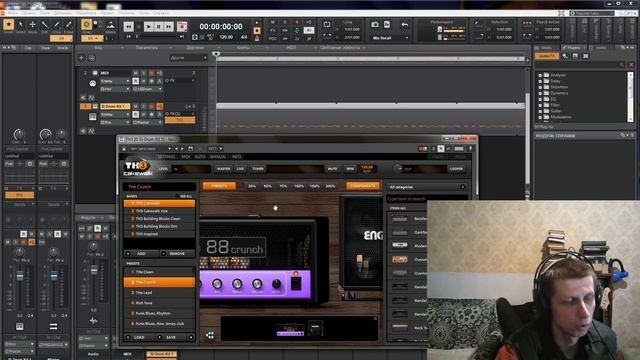Click the Mix Recall undo arrow icon

pyautogui.click(x=404, y=25)
